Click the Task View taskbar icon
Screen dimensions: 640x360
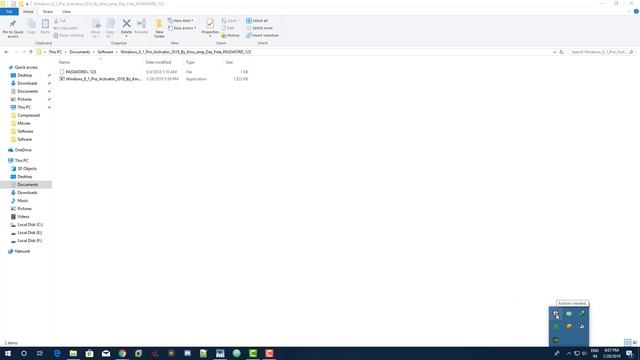40,353
